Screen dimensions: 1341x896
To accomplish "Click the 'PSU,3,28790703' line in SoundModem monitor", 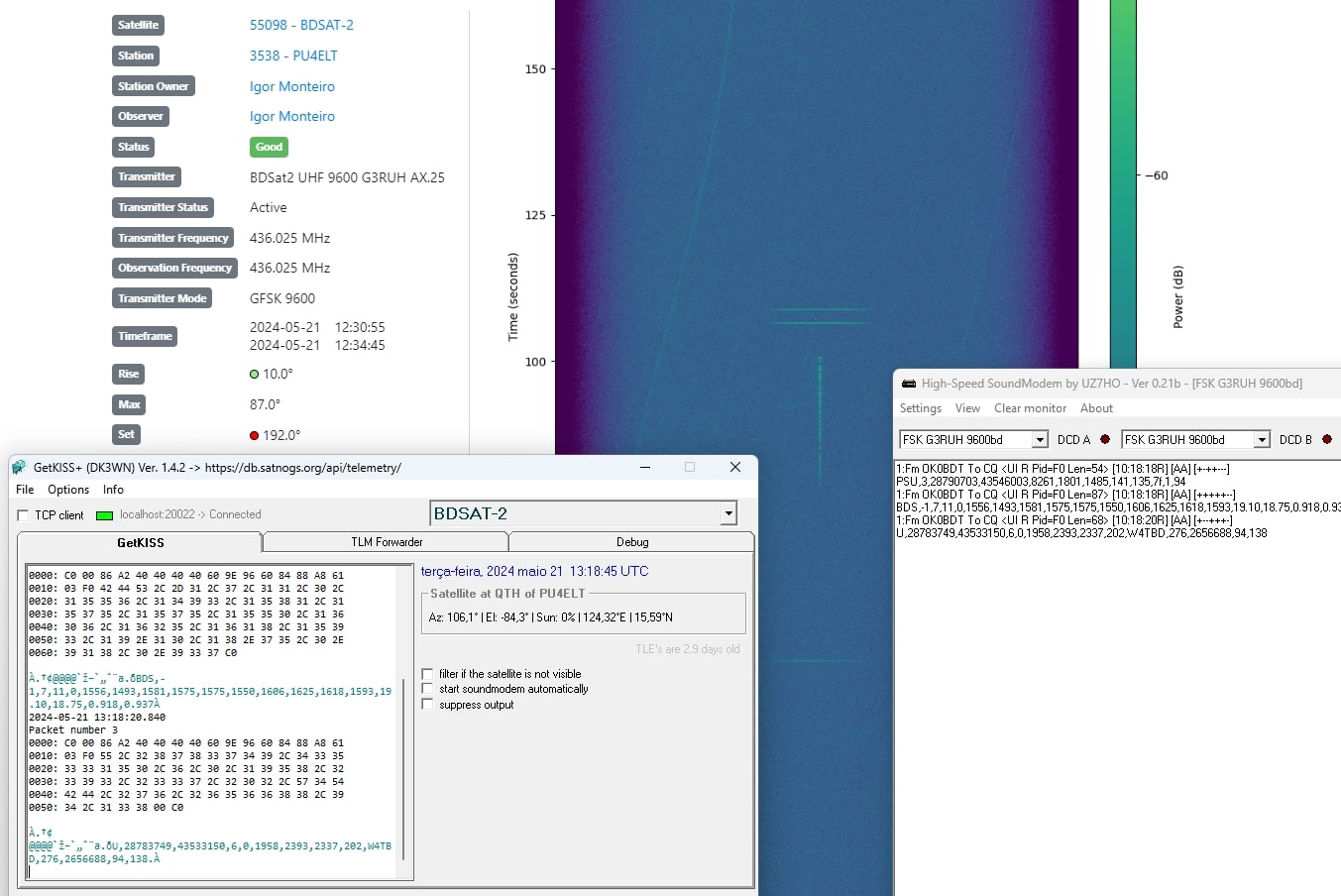I will tap(1041, 482).
